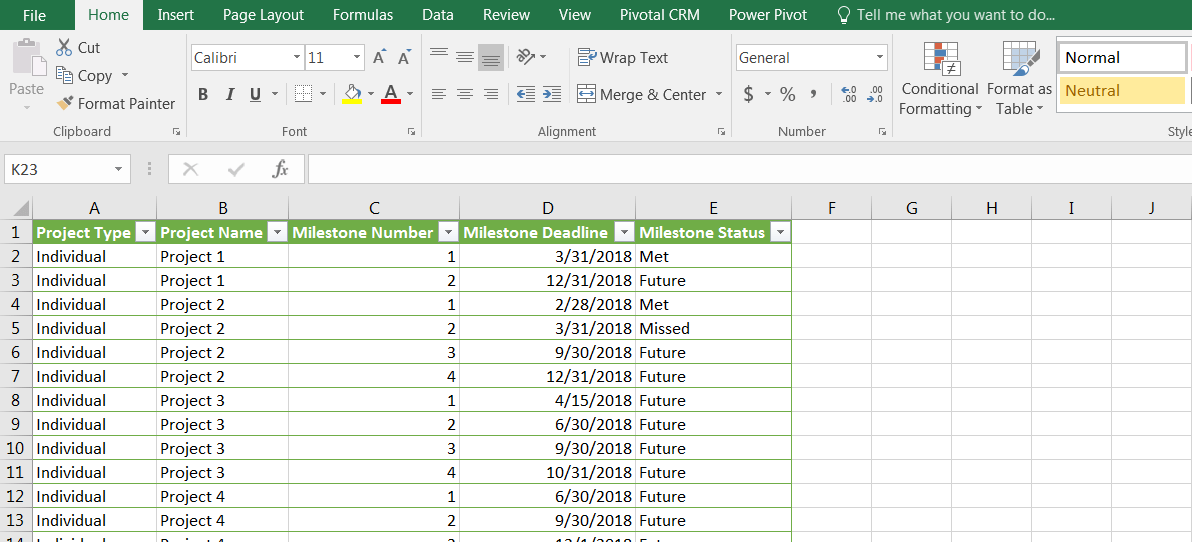Toggle Wrap Text
This screenshot has height=542, width=1192.
[x=623, y=57]
